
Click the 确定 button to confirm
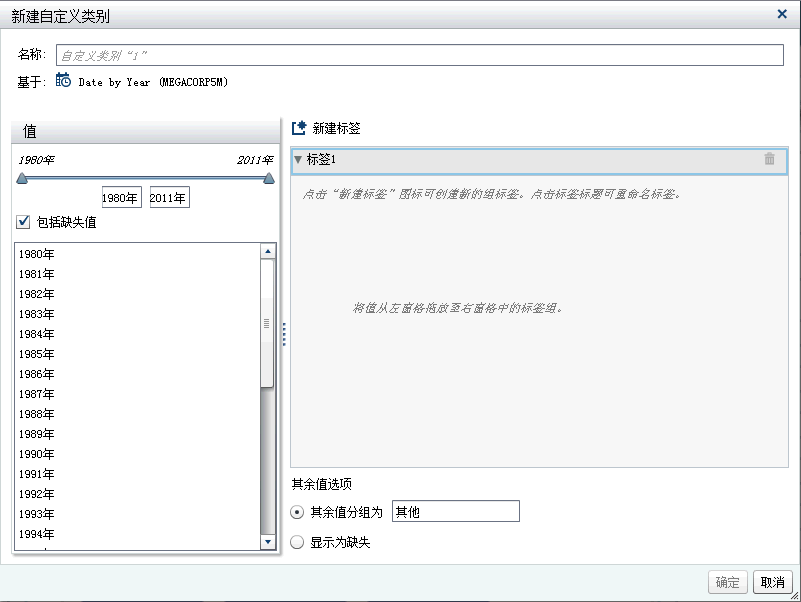click(x=727, y=582)
